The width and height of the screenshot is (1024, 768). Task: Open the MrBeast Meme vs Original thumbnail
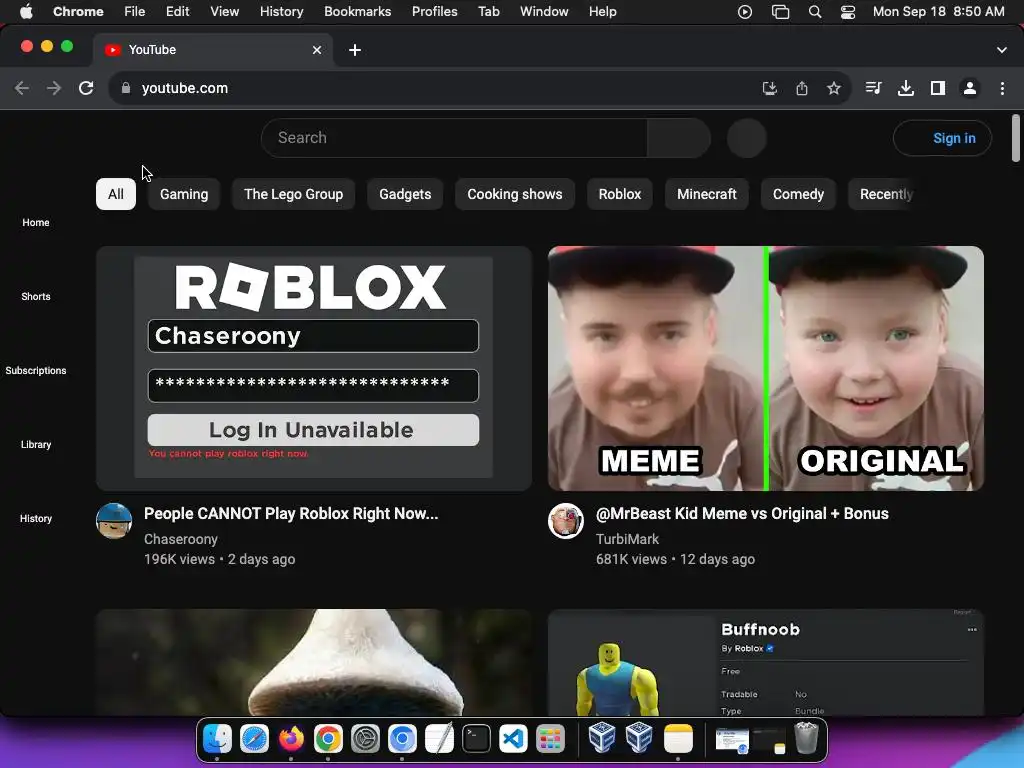(x=765, y=368)
